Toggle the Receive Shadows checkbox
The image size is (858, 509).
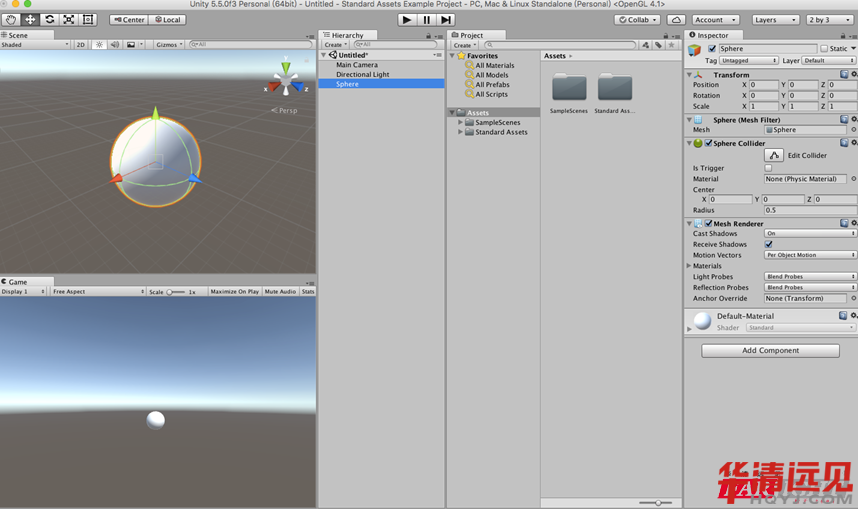[x=769, y=244]
